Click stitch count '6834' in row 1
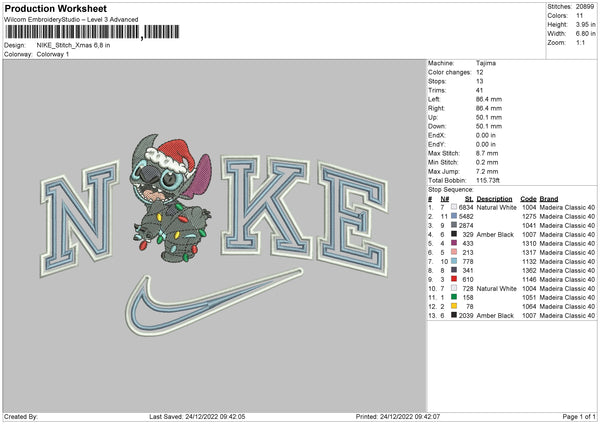600x424 pixels. 466,207
